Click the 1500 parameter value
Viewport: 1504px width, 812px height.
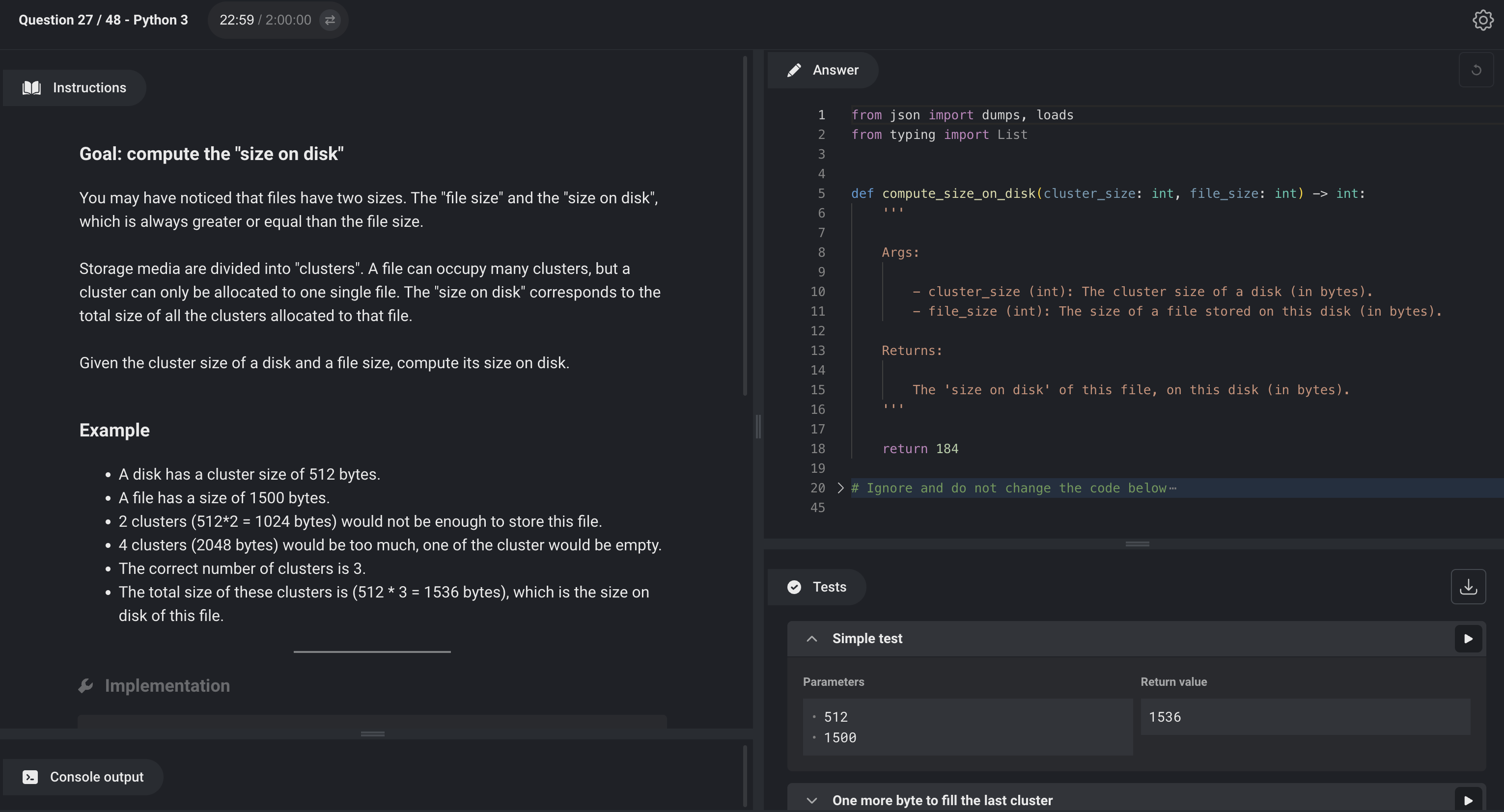coord(839,738)
